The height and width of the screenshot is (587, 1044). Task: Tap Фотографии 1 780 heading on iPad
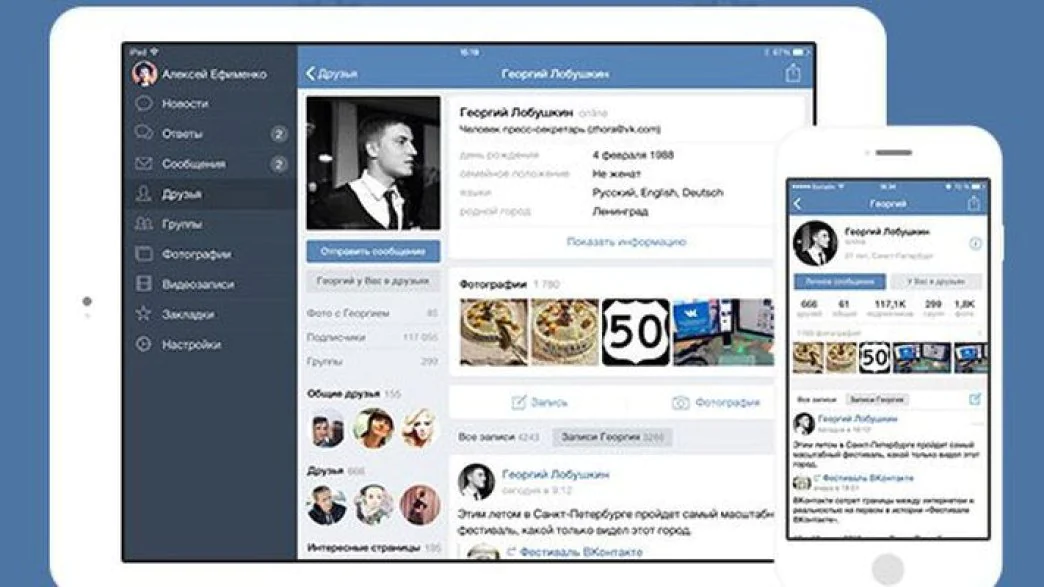[x=509, y=284]
